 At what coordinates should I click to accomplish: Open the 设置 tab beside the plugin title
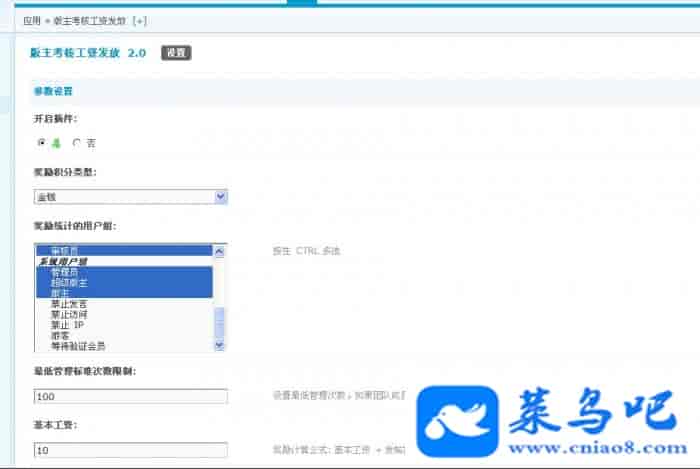(x=175, y=53)
